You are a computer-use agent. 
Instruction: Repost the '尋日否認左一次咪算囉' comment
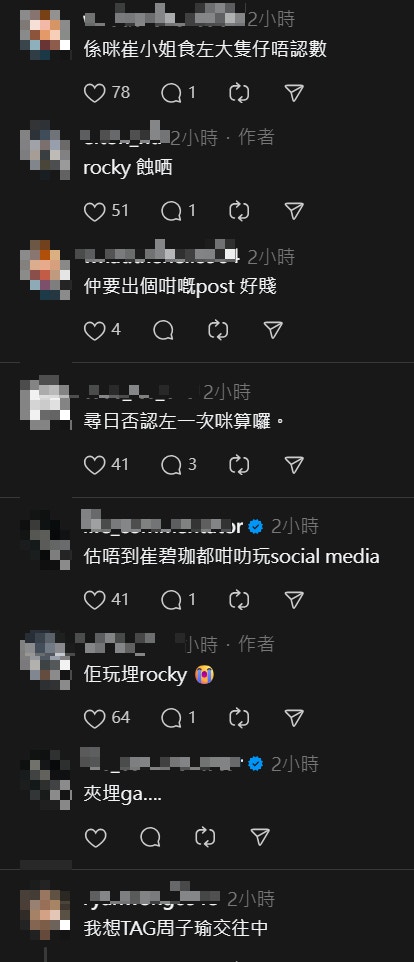tap(239, 465)
